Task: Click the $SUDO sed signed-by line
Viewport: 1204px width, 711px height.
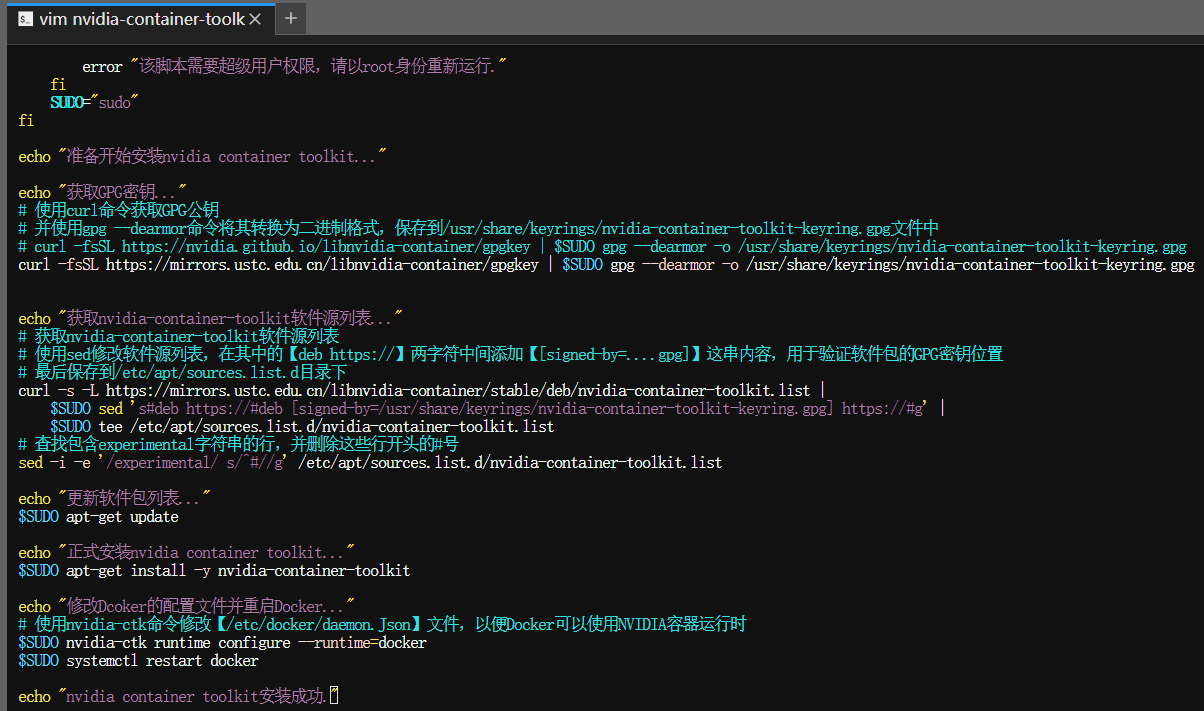Action: tap(498, 408)
